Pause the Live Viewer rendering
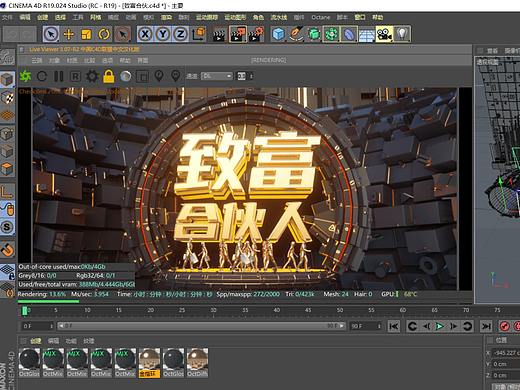This screenshot has width=520, height=390. click(59, 76)
